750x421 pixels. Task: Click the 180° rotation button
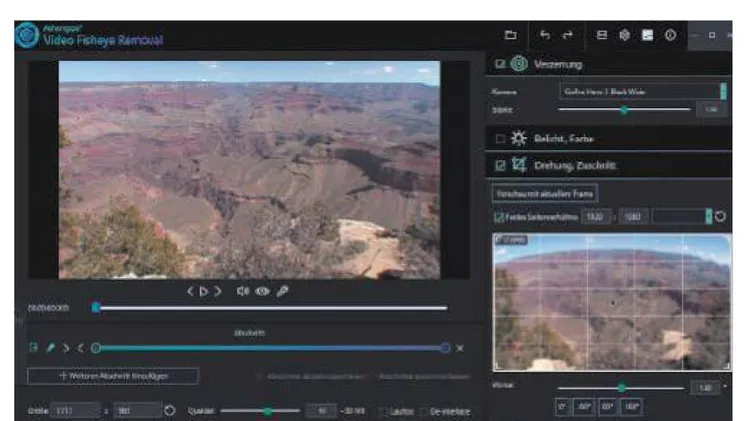[631, 407]
